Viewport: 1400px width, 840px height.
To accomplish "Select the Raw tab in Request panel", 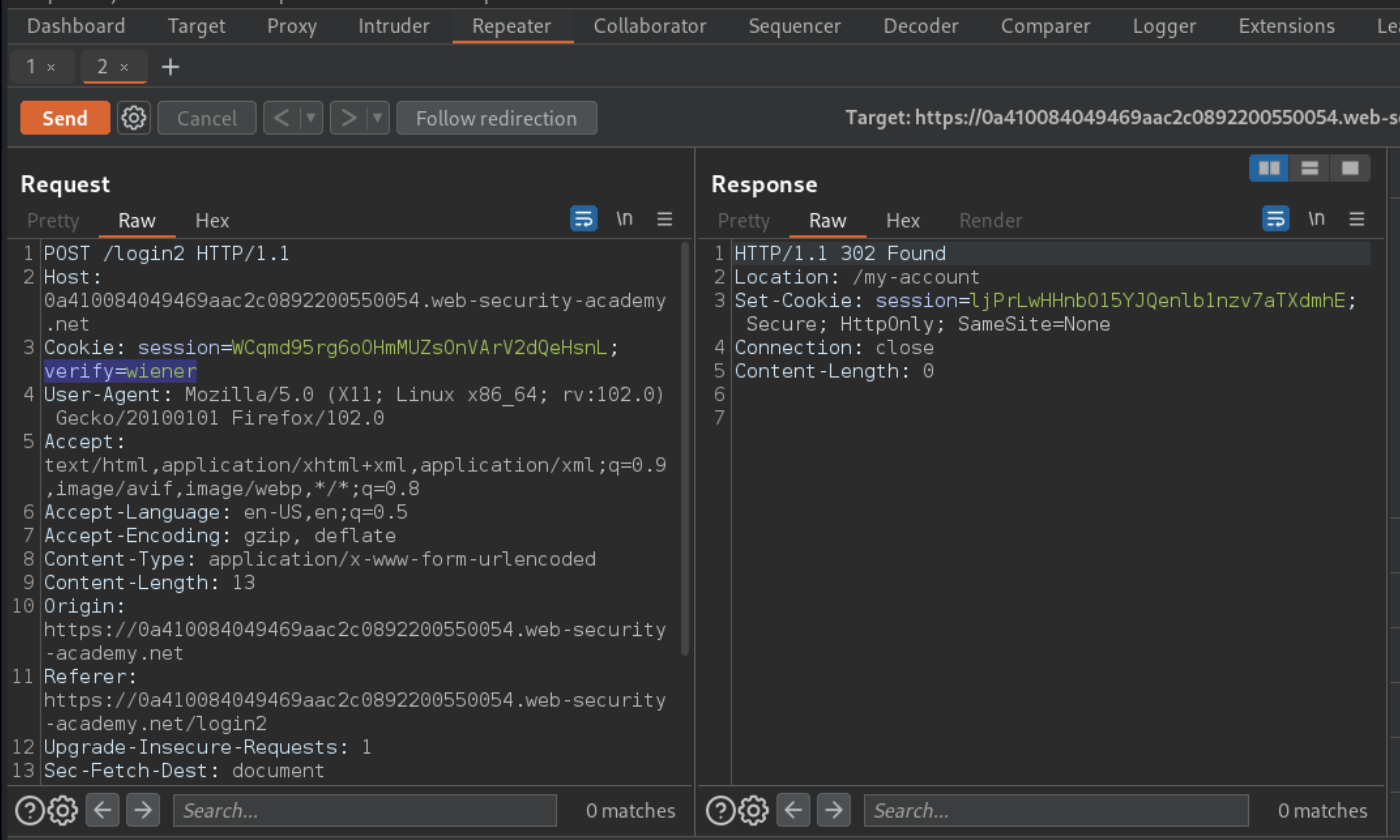I will 137,220.
